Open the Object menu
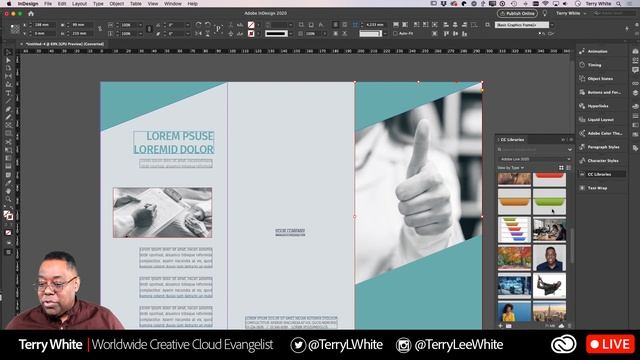The width and height of the screenshot is (640, 360). (x=116, y=4)
